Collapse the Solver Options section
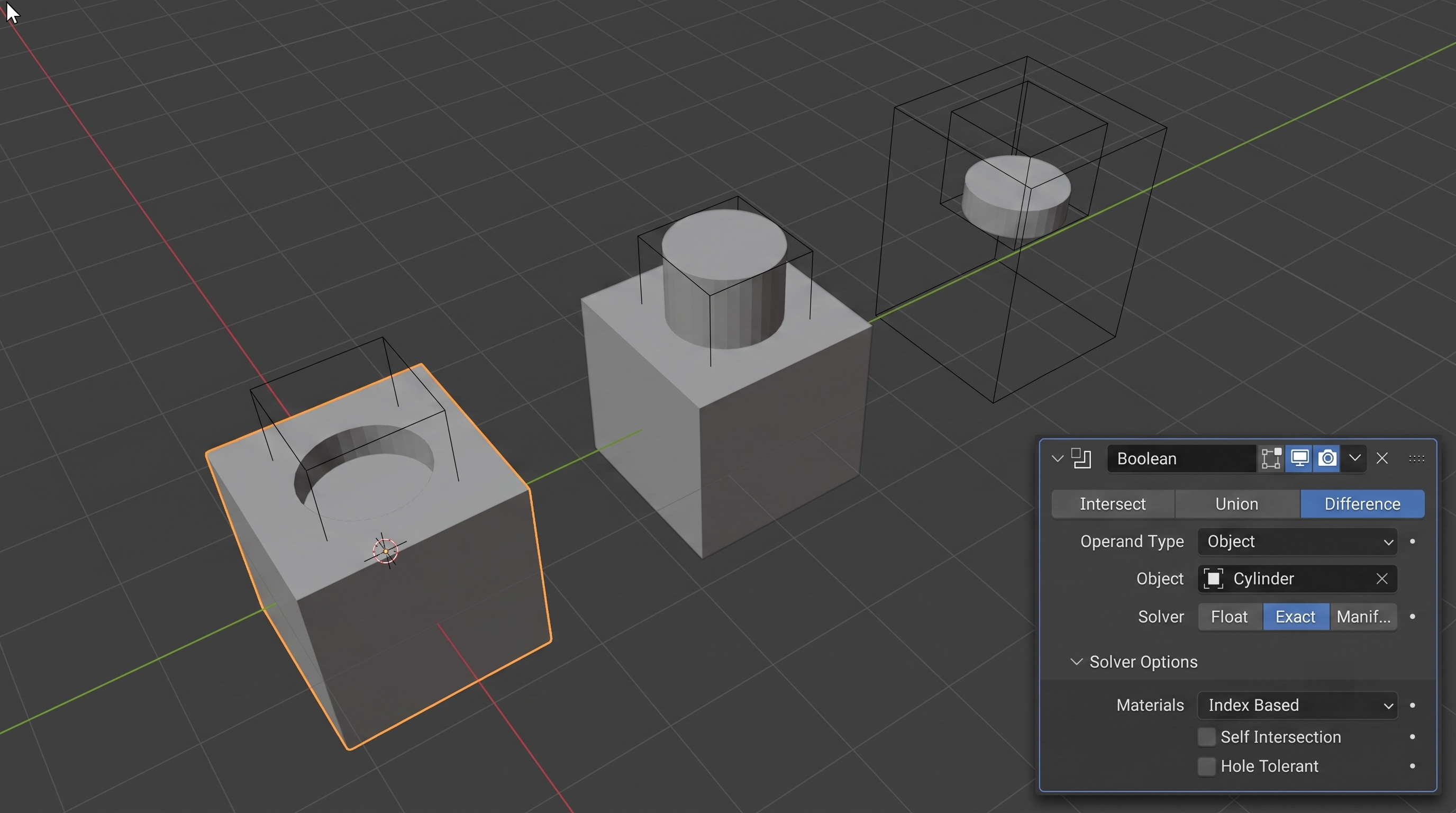Viewport: 1456px width, 813px height. pyautogui.click(x=1076, y=662)
